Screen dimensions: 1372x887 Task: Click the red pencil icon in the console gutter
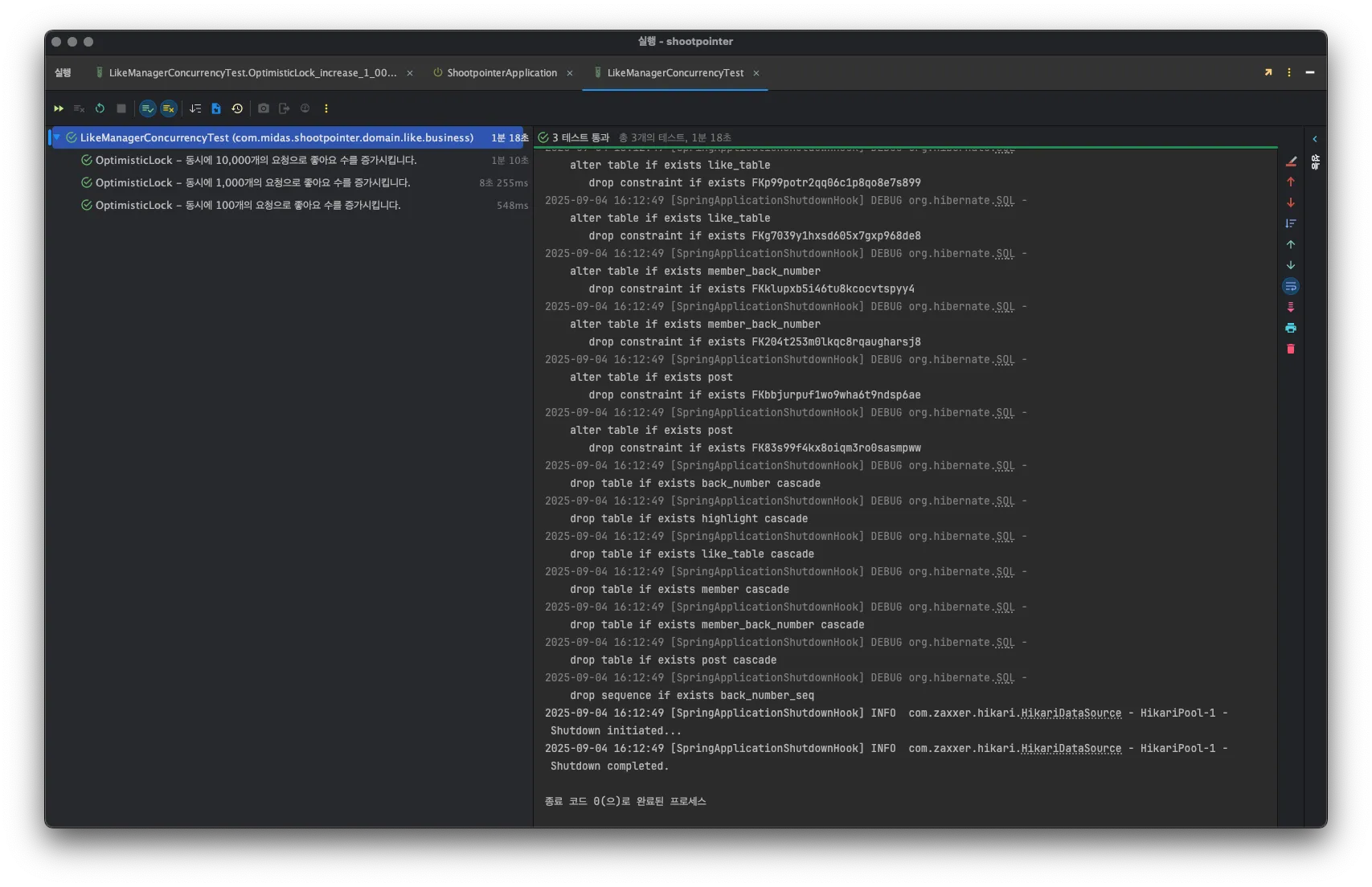pos(1291,161)
